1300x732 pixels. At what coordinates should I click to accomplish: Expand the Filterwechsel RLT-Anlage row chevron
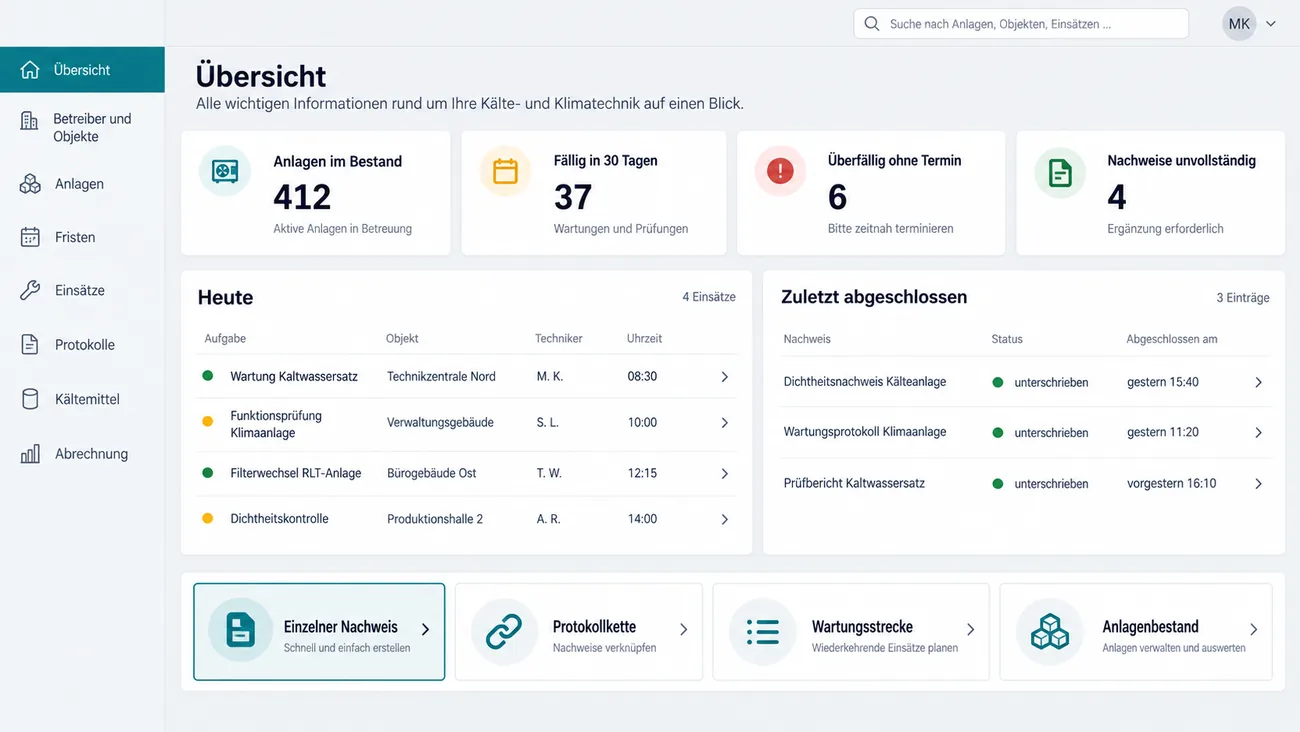(725, 473)
